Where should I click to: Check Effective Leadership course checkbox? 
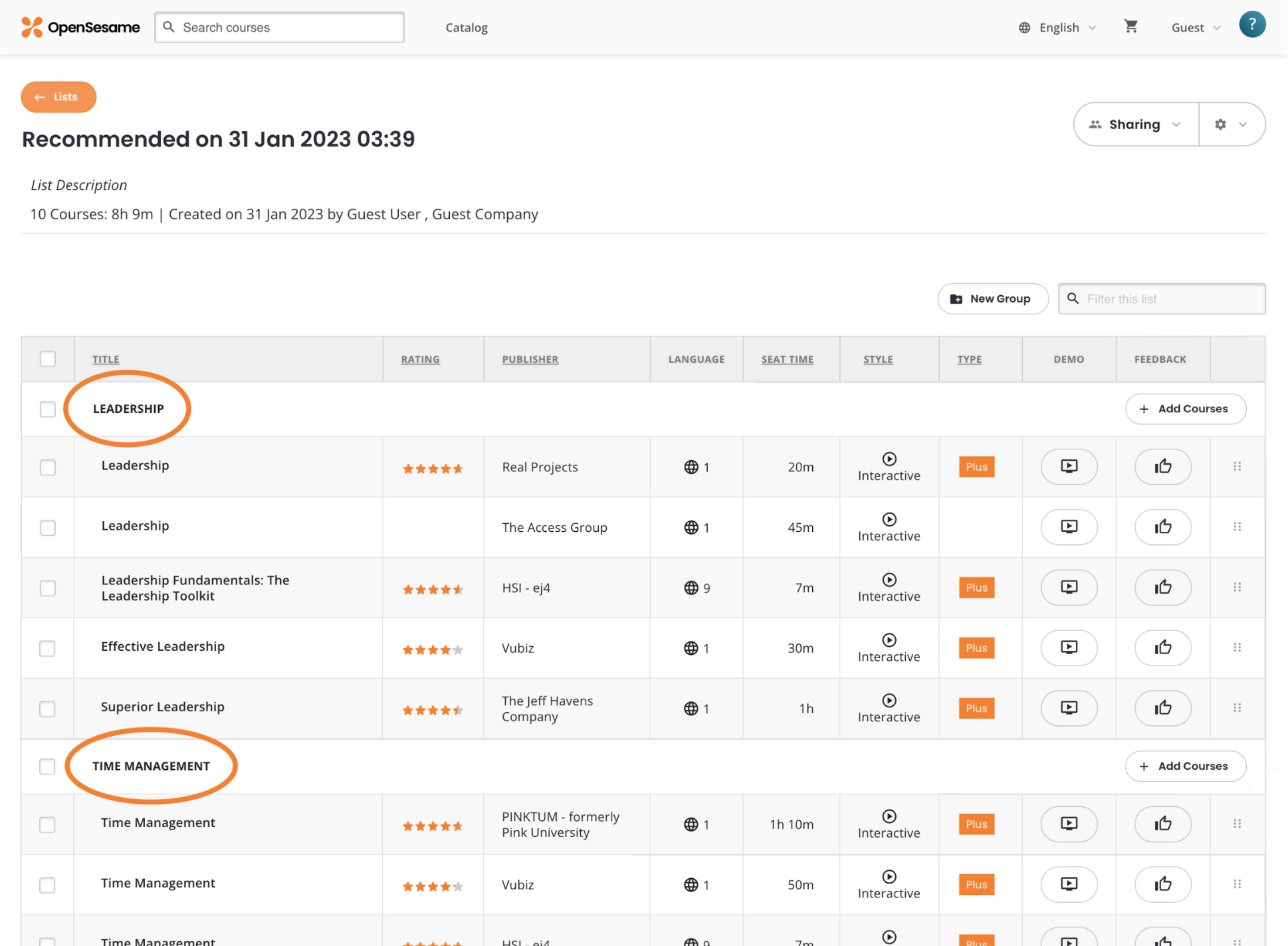[x=48, y=648]
